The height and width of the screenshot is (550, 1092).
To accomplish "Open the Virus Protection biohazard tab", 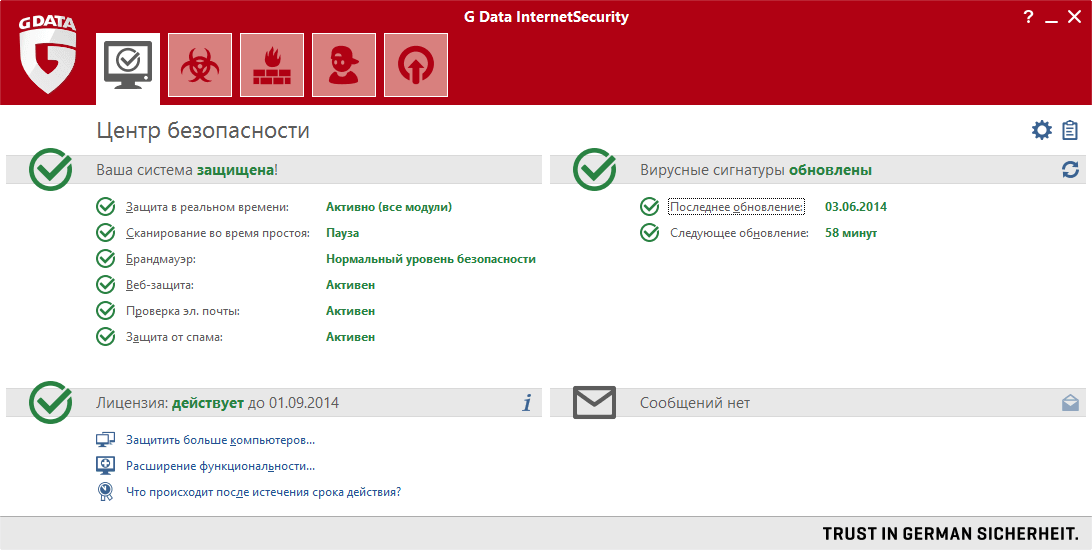I will coord(200,65).
